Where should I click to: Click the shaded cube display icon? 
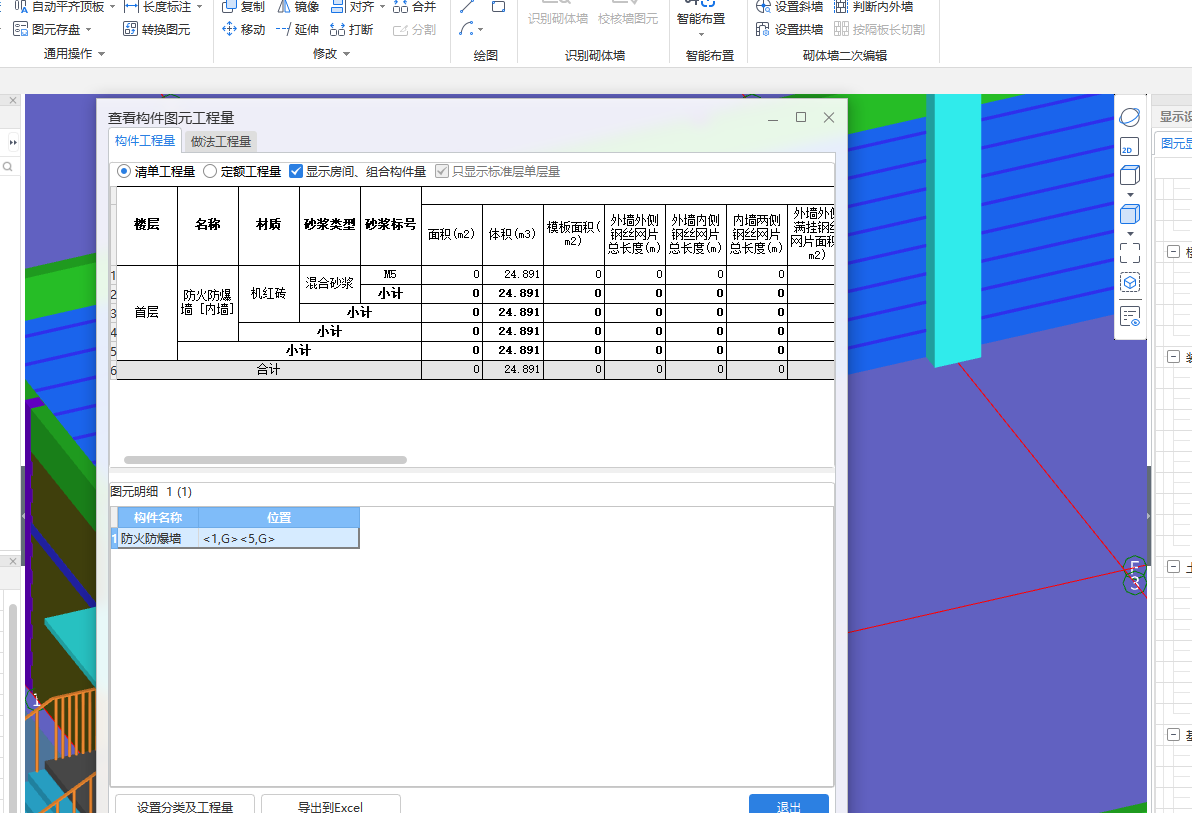click(x=1130, y=214)
